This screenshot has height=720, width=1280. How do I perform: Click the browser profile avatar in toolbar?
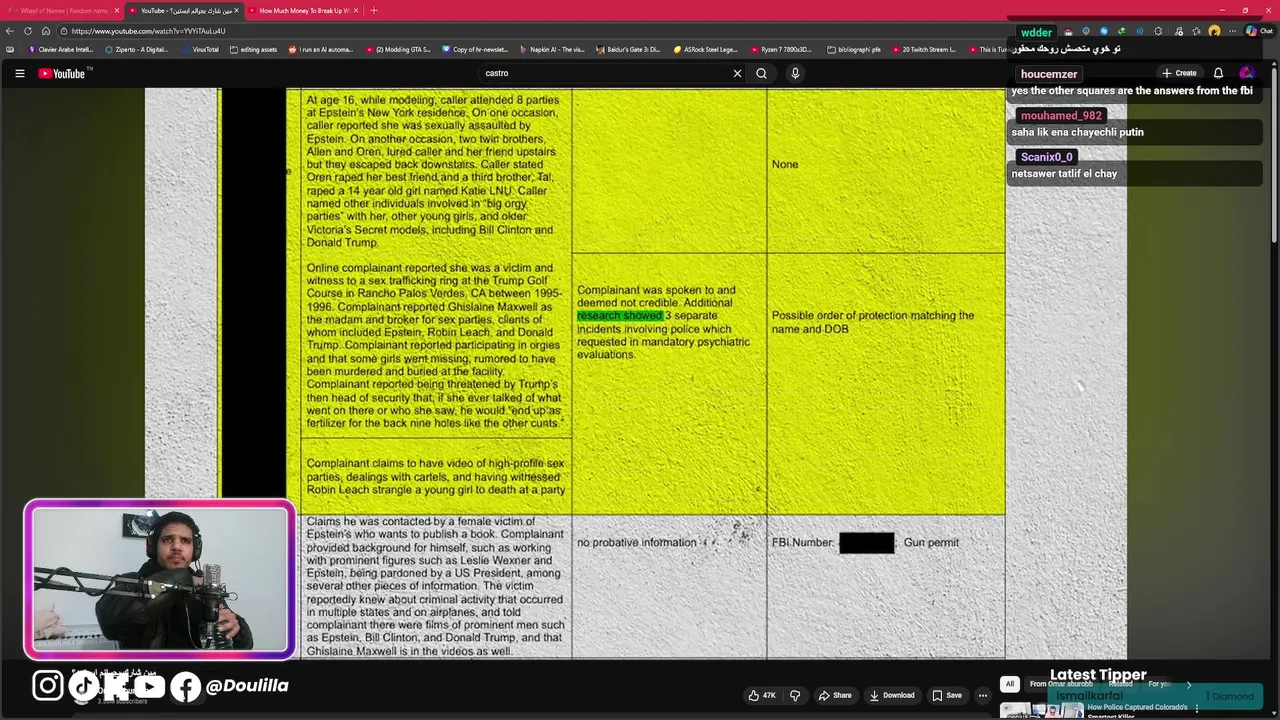coord(1214,31)
